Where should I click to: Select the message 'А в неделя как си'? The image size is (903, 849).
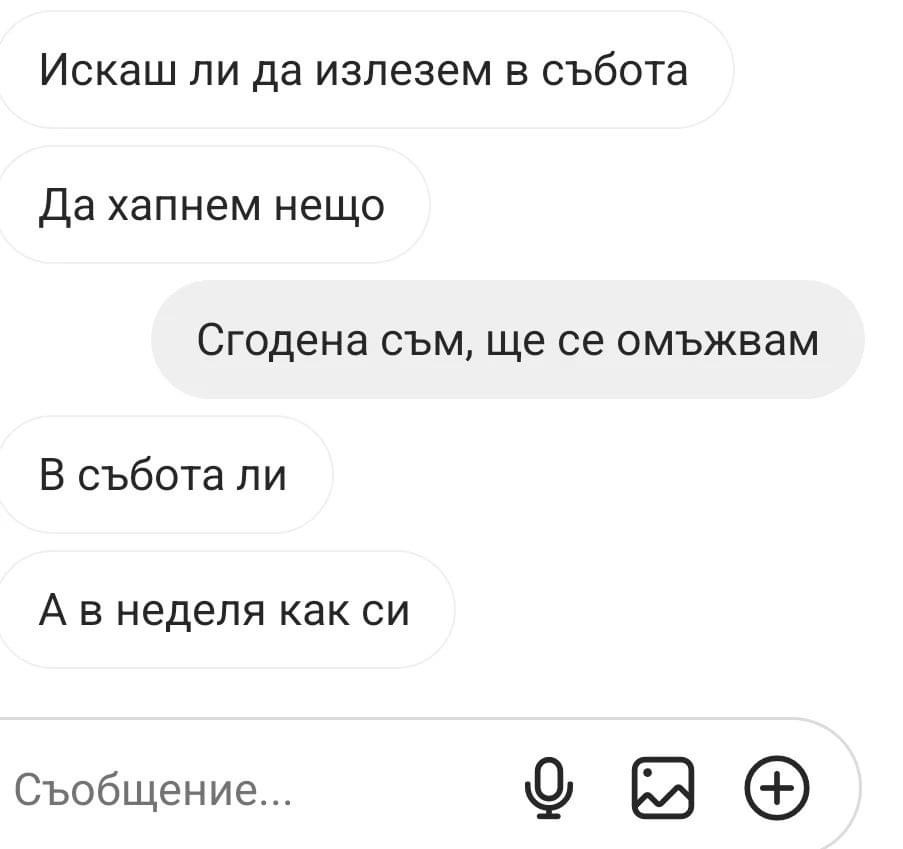click(225, 609)
